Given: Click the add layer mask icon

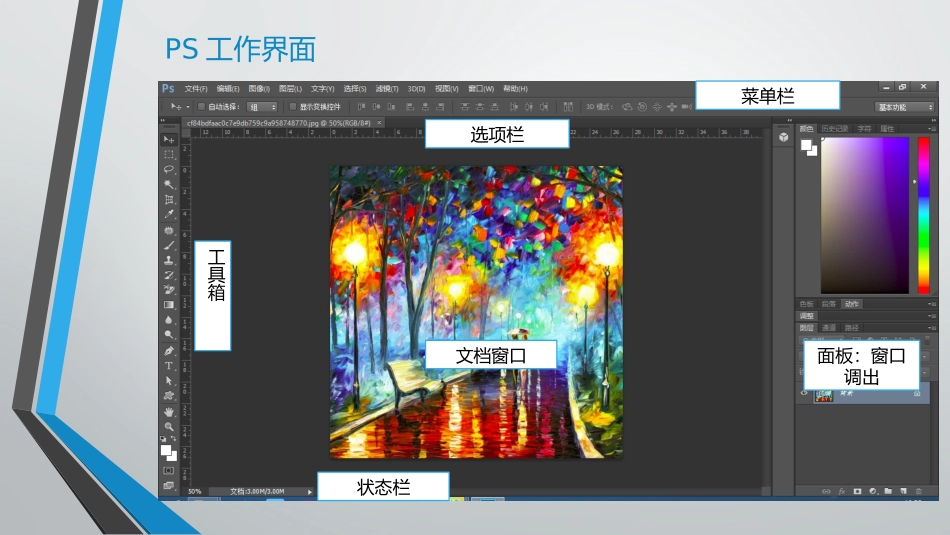Looking at the screenshot, I should [857, 491].
